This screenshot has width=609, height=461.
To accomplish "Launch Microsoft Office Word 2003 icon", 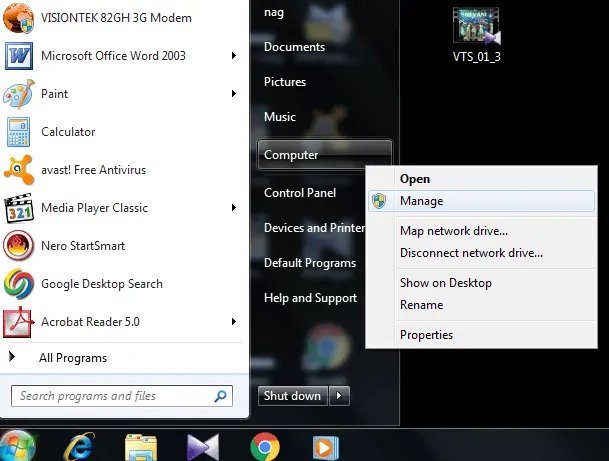I will (x=18, y=56).
